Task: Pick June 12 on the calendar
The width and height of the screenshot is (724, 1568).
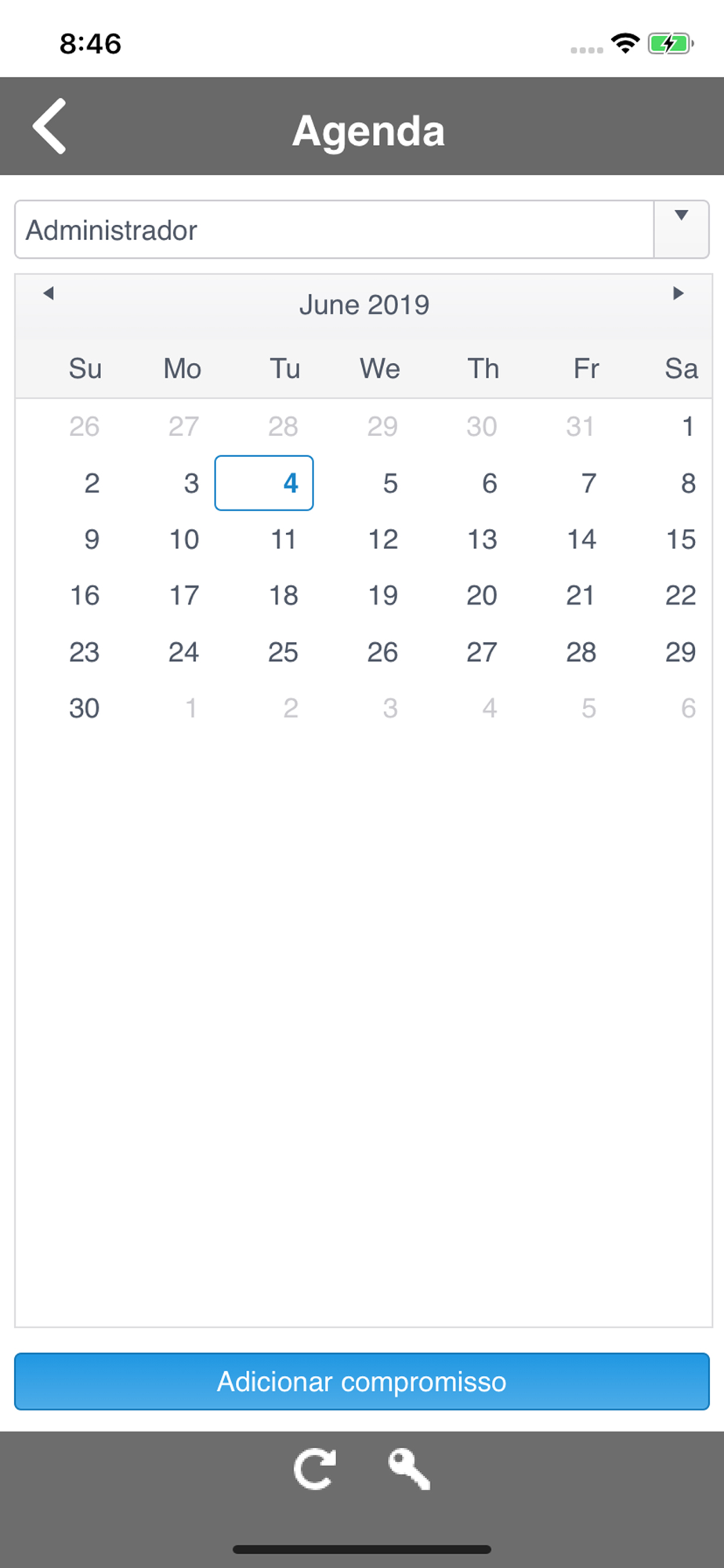Action: click(x=383, y=539)
